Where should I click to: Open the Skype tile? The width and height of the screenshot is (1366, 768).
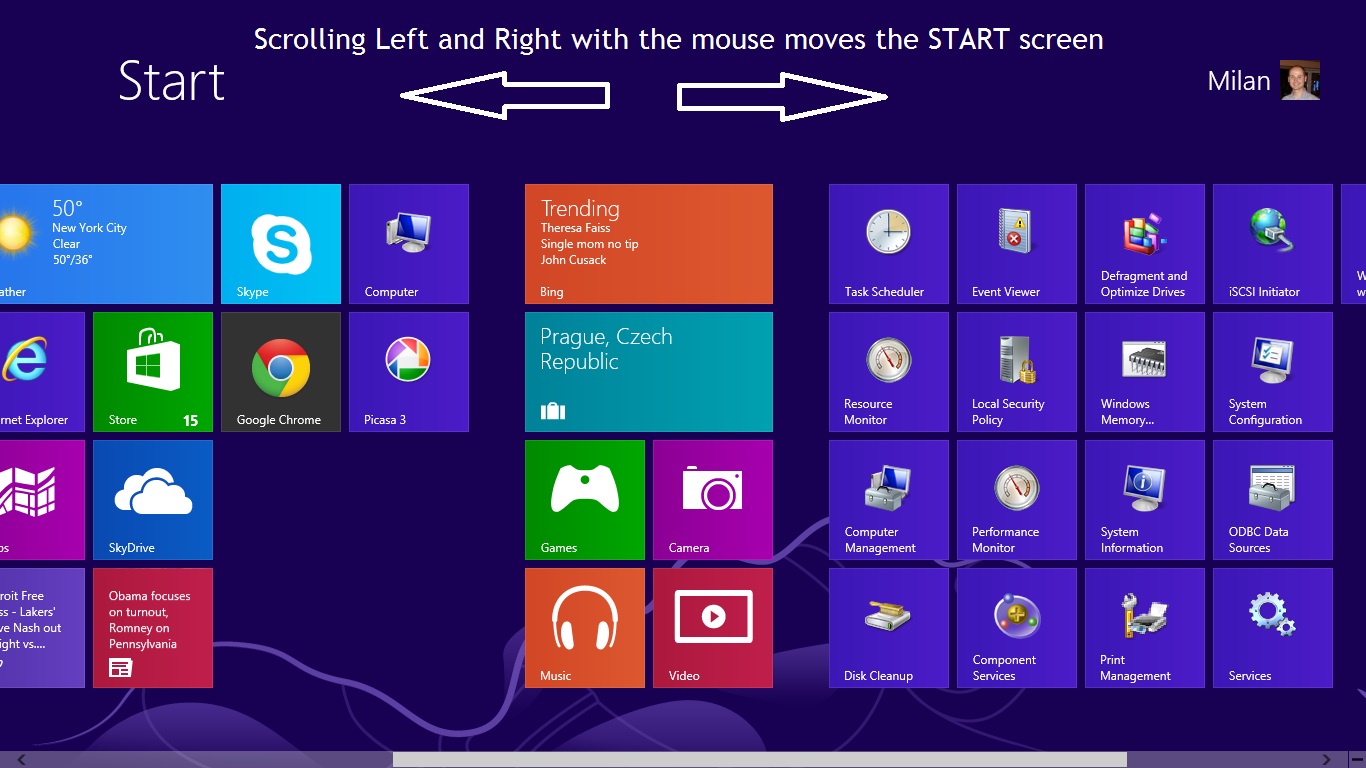pyautogui.click(x=281, y=244)
